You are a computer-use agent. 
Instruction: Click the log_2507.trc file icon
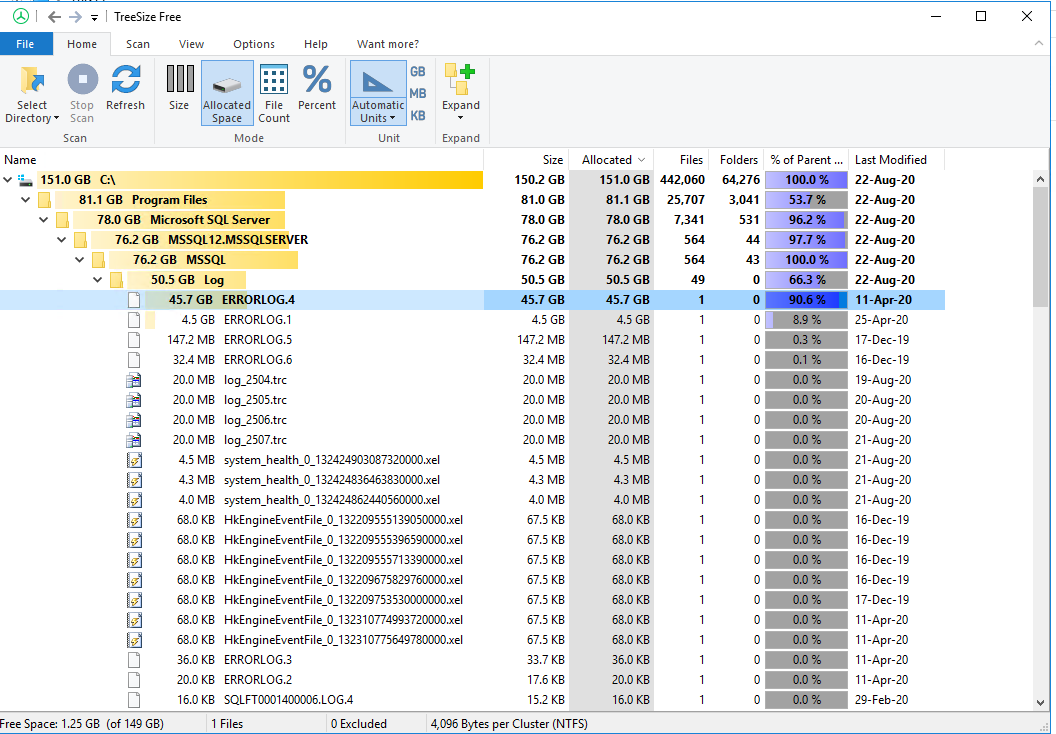pyautogui.click(x=134, y=440)
